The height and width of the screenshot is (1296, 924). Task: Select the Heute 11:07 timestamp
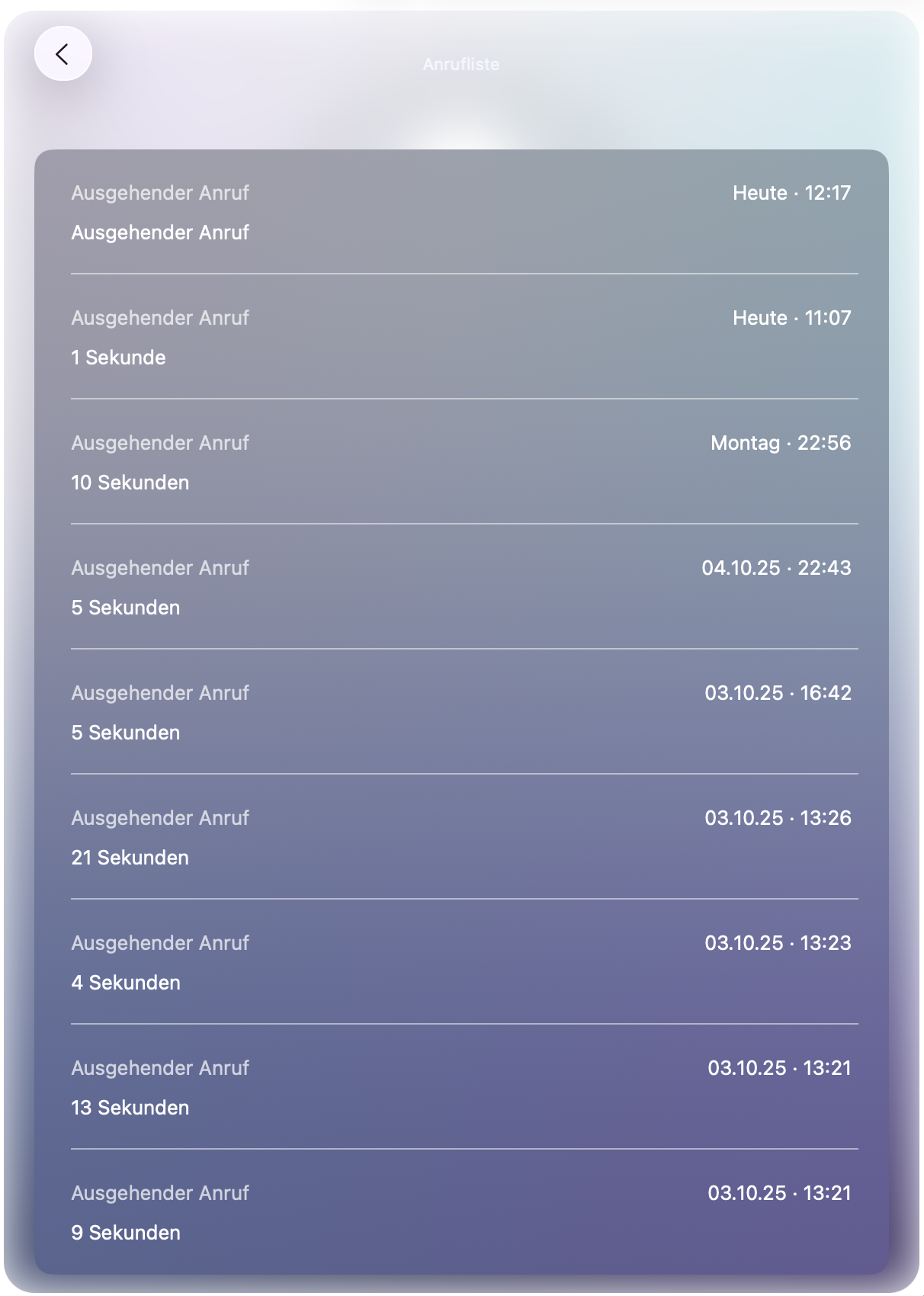[x=791, y=318]
